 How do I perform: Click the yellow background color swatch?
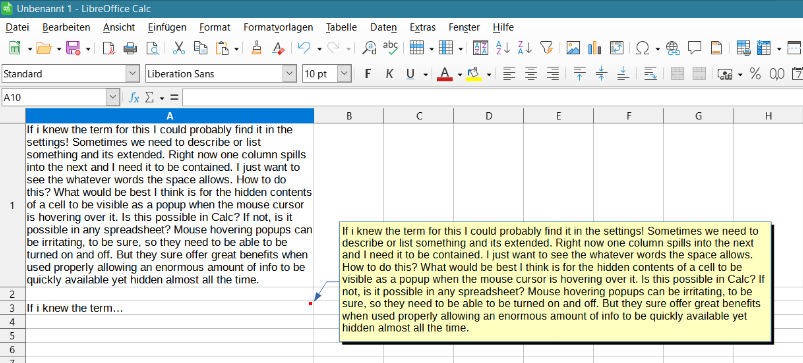click(x=474, y=74)
